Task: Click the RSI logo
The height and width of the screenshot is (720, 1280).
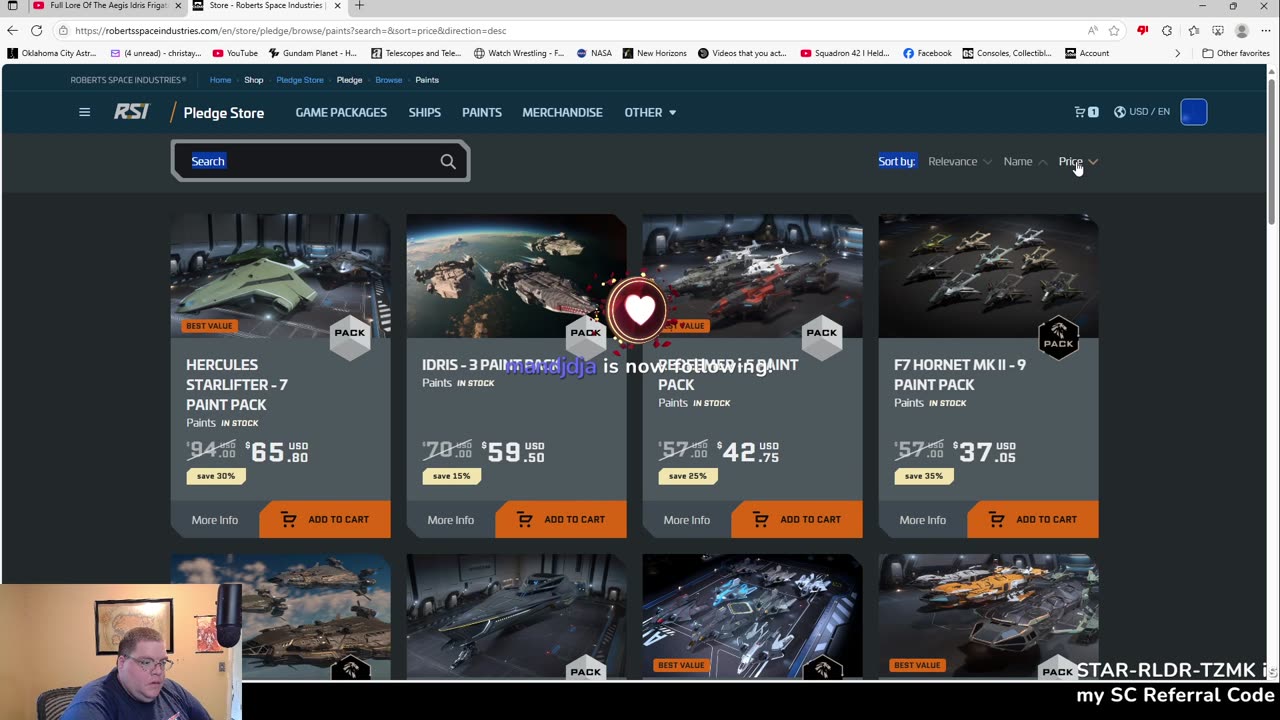Action: (131, 112)
